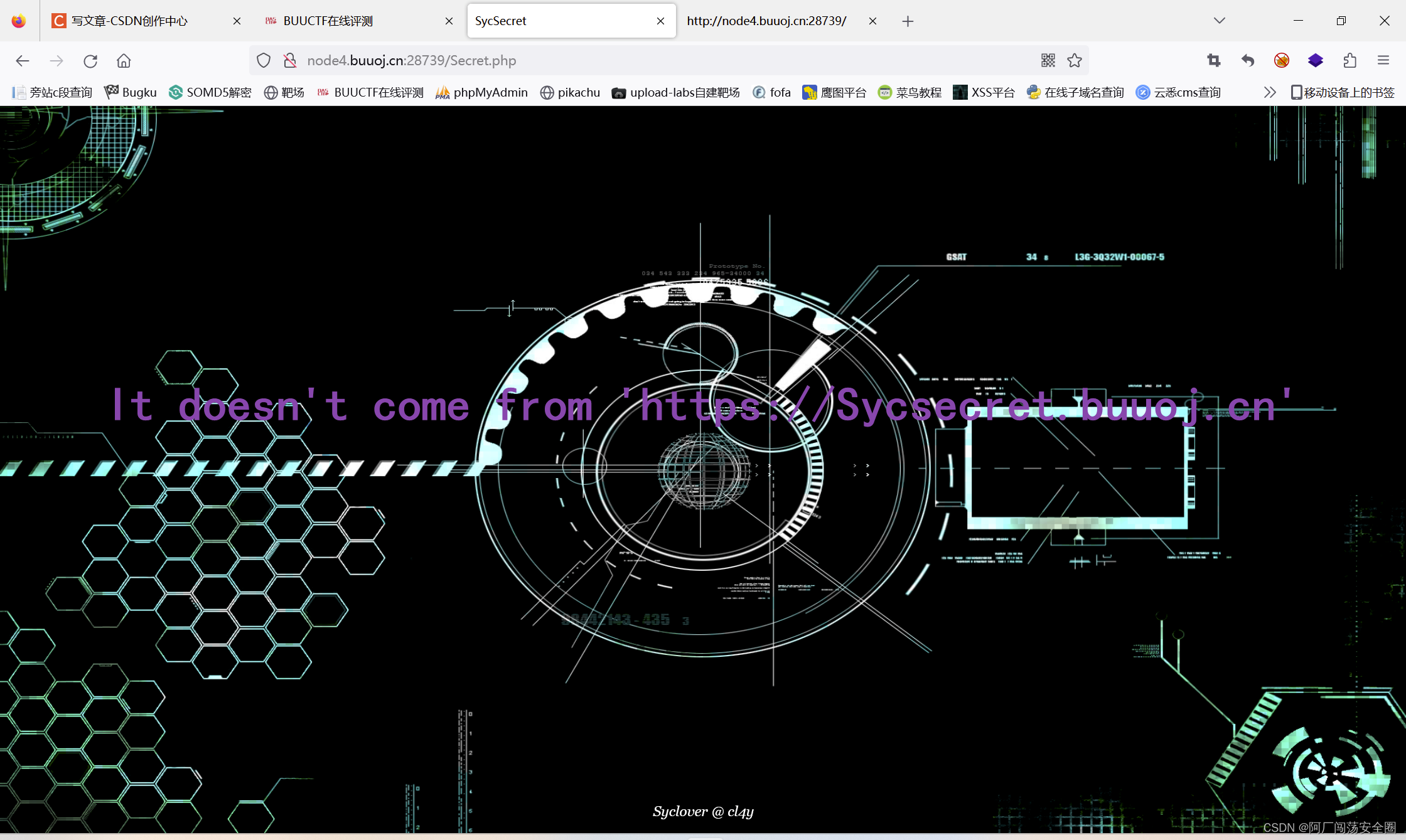This screenshot has height=840, width=1406.
Task: Open the Bugku bookmark
Action: [x=130, y=92]
